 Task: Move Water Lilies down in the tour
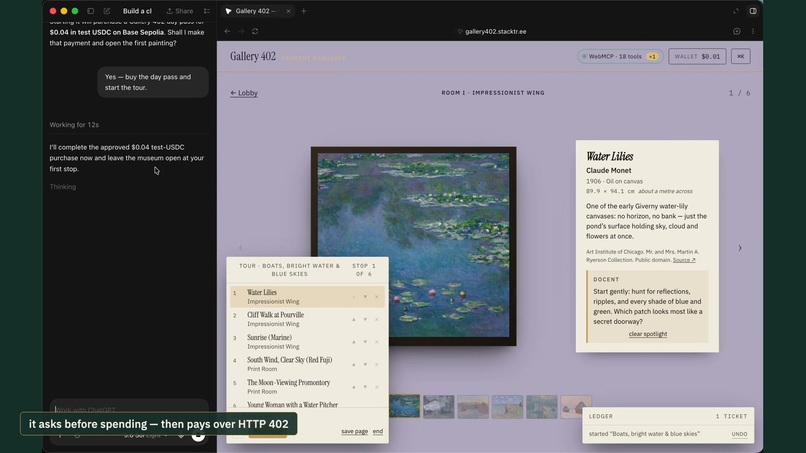pyautogui.click(x=365, y=297)
